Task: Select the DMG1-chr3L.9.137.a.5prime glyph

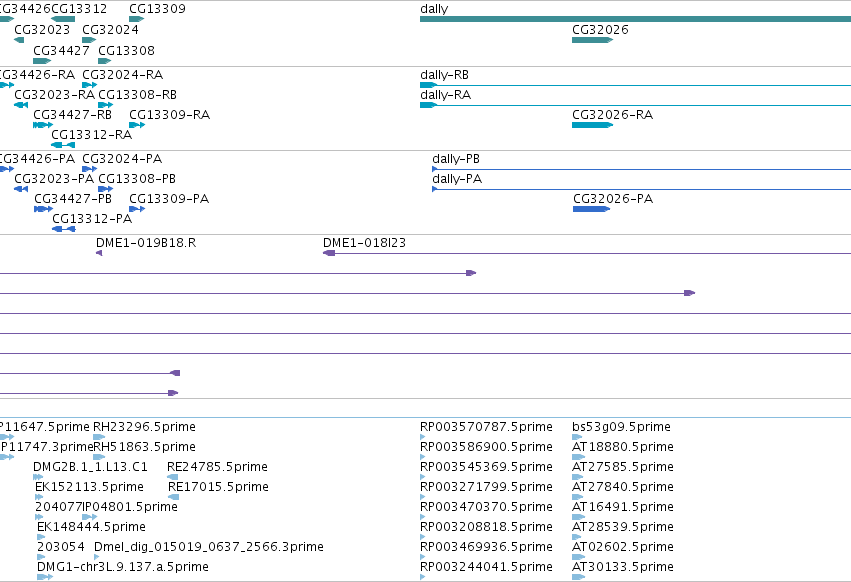Action: 45,577
